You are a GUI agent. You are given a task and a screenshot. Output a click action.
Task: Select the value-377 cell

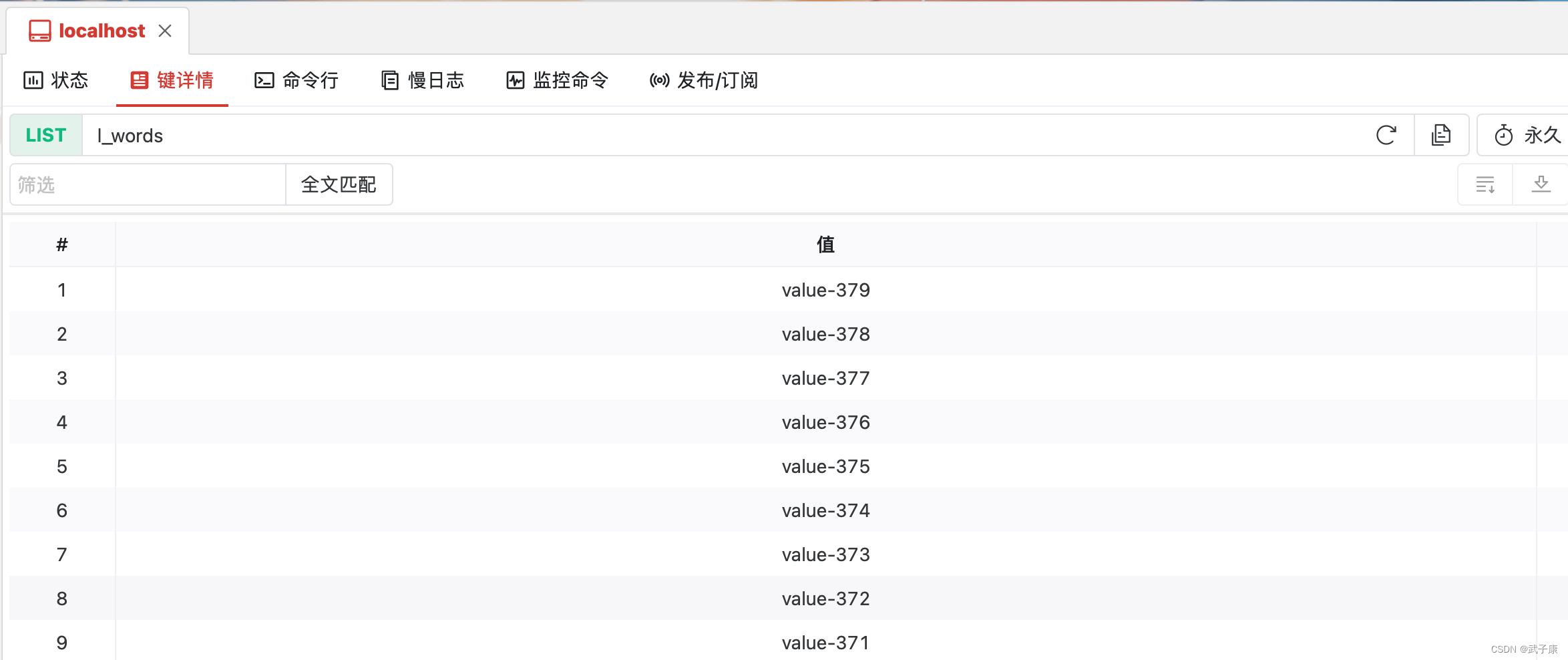(x=825, y=378)
